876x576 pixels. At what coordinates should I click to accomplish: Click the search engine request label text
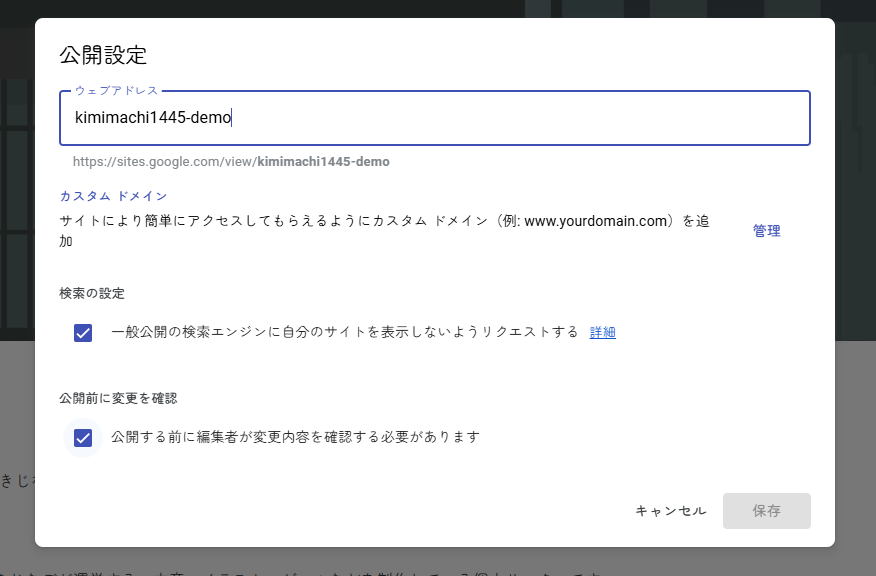point(344,332)
